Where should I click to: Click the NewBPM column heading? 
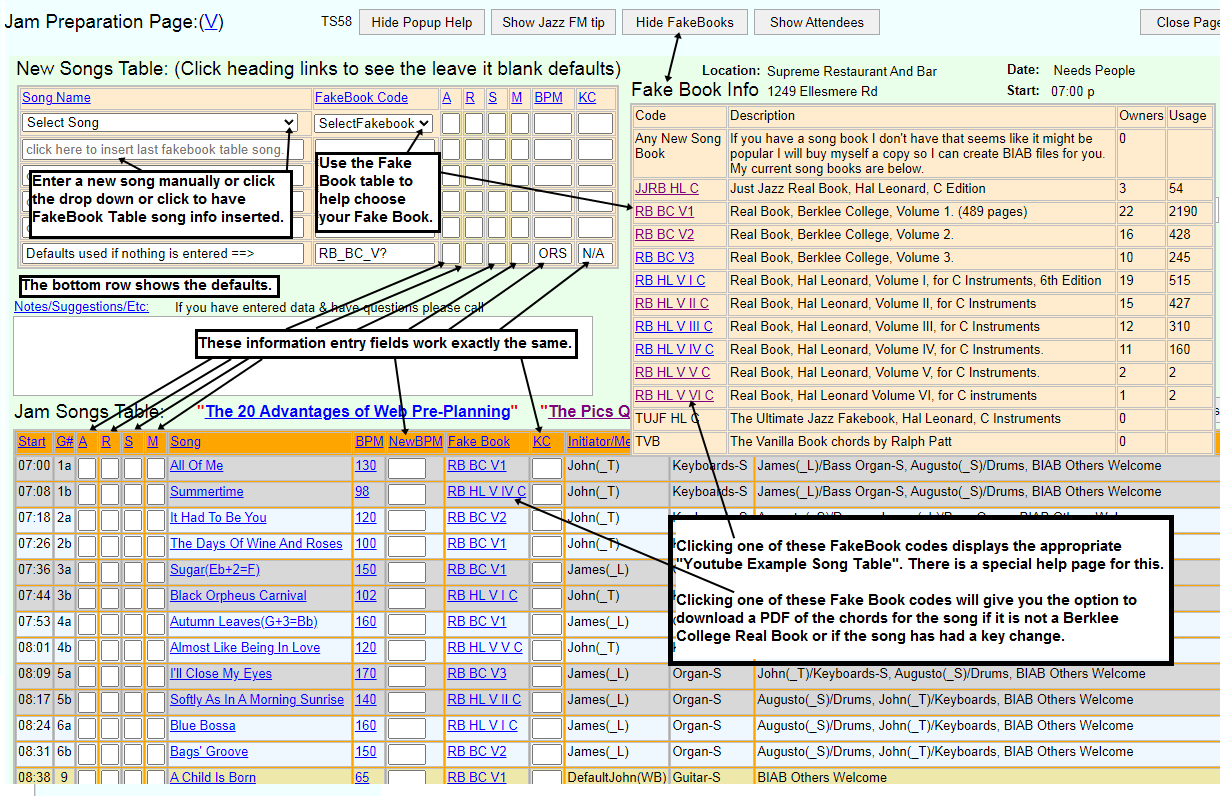coord(415,442)
